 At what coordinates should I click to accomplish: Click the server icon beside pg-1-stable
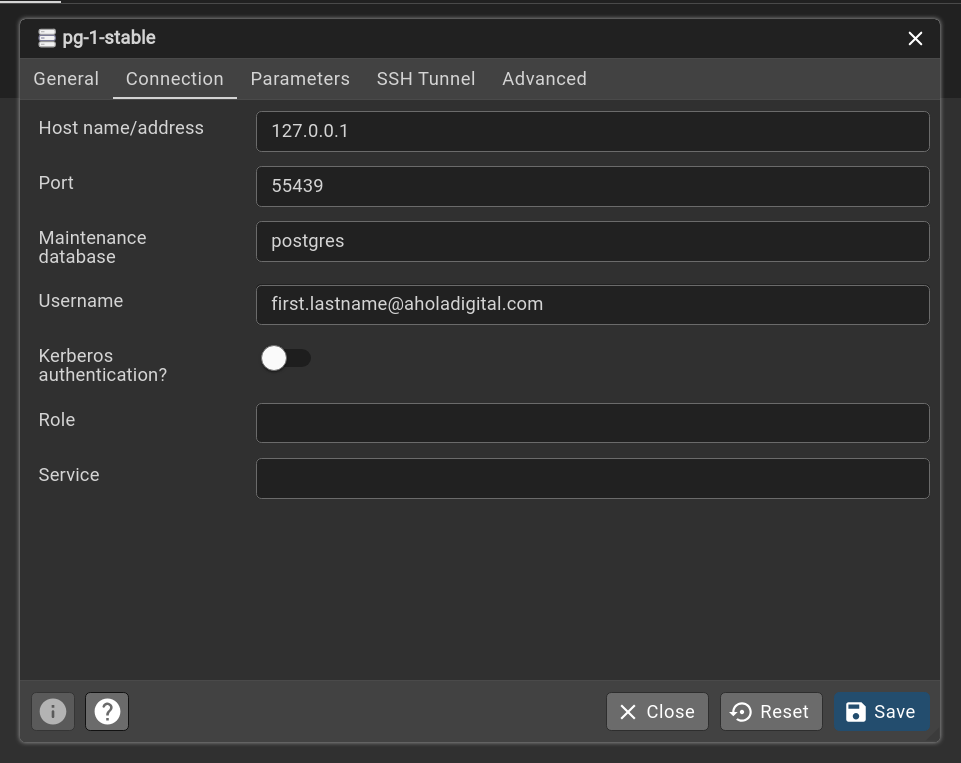point(47,38)
